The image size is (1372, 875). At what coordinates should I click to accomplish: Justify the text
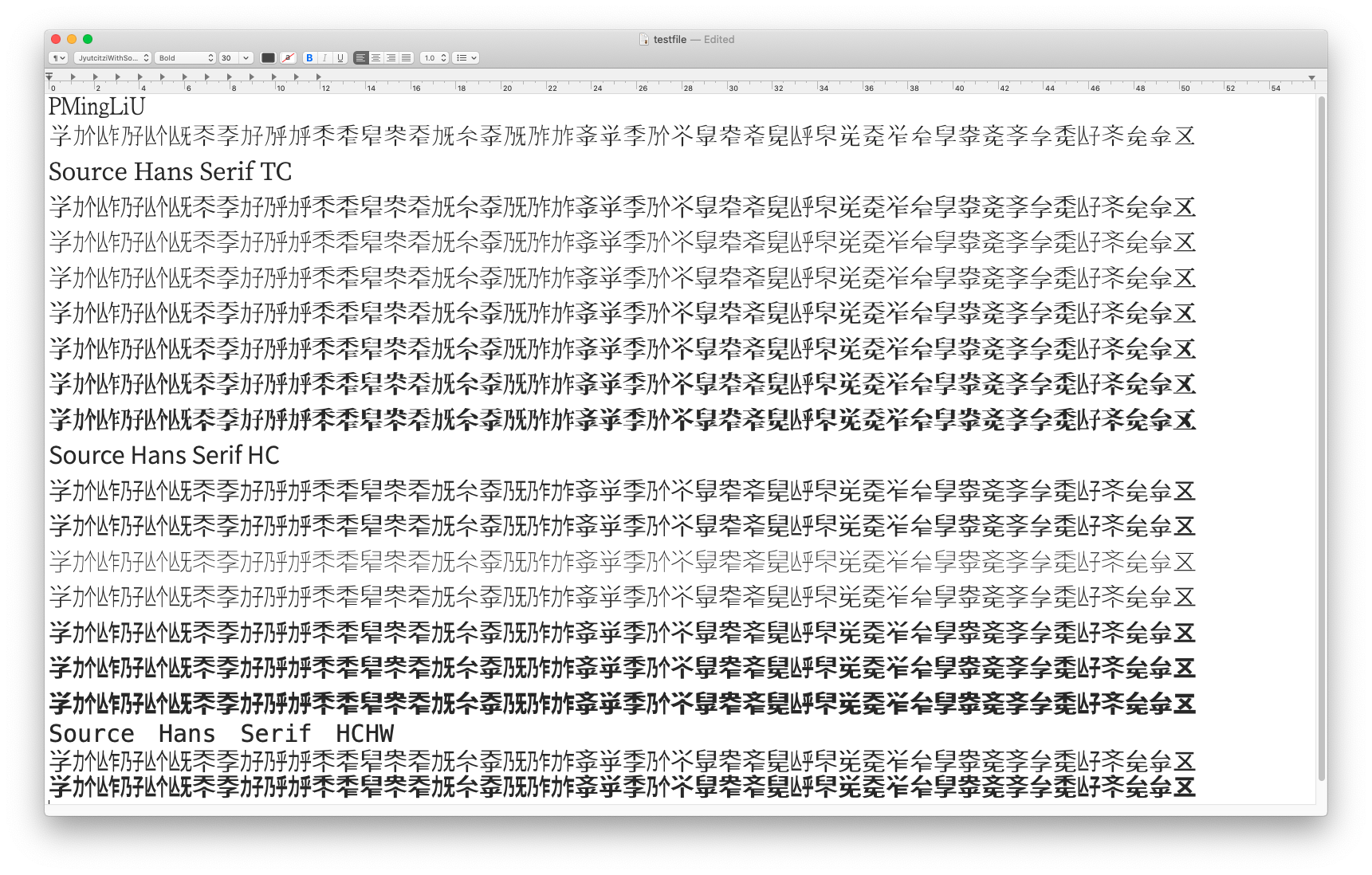click(406, 58)
